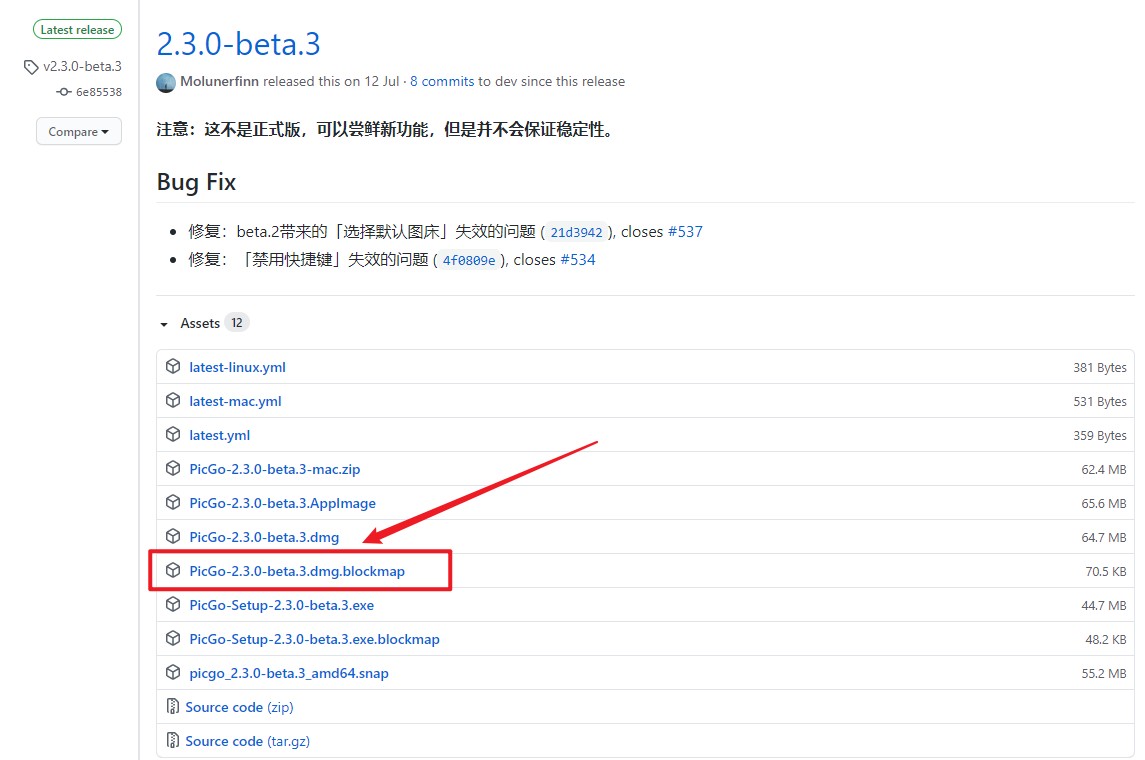Open the 2.3.0-beta.3 release title
Screen dimensions: 1145x760
(x=238, y=44)
